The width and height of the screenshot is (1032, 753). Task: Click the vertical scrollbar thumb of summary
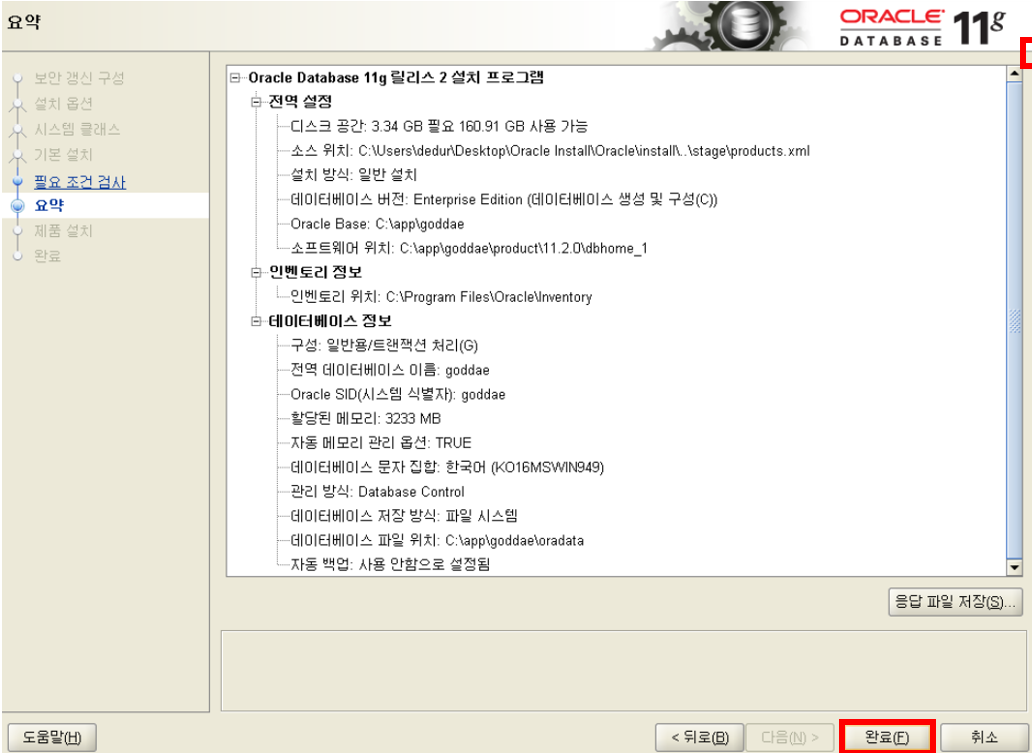[x=1014, y=320]
